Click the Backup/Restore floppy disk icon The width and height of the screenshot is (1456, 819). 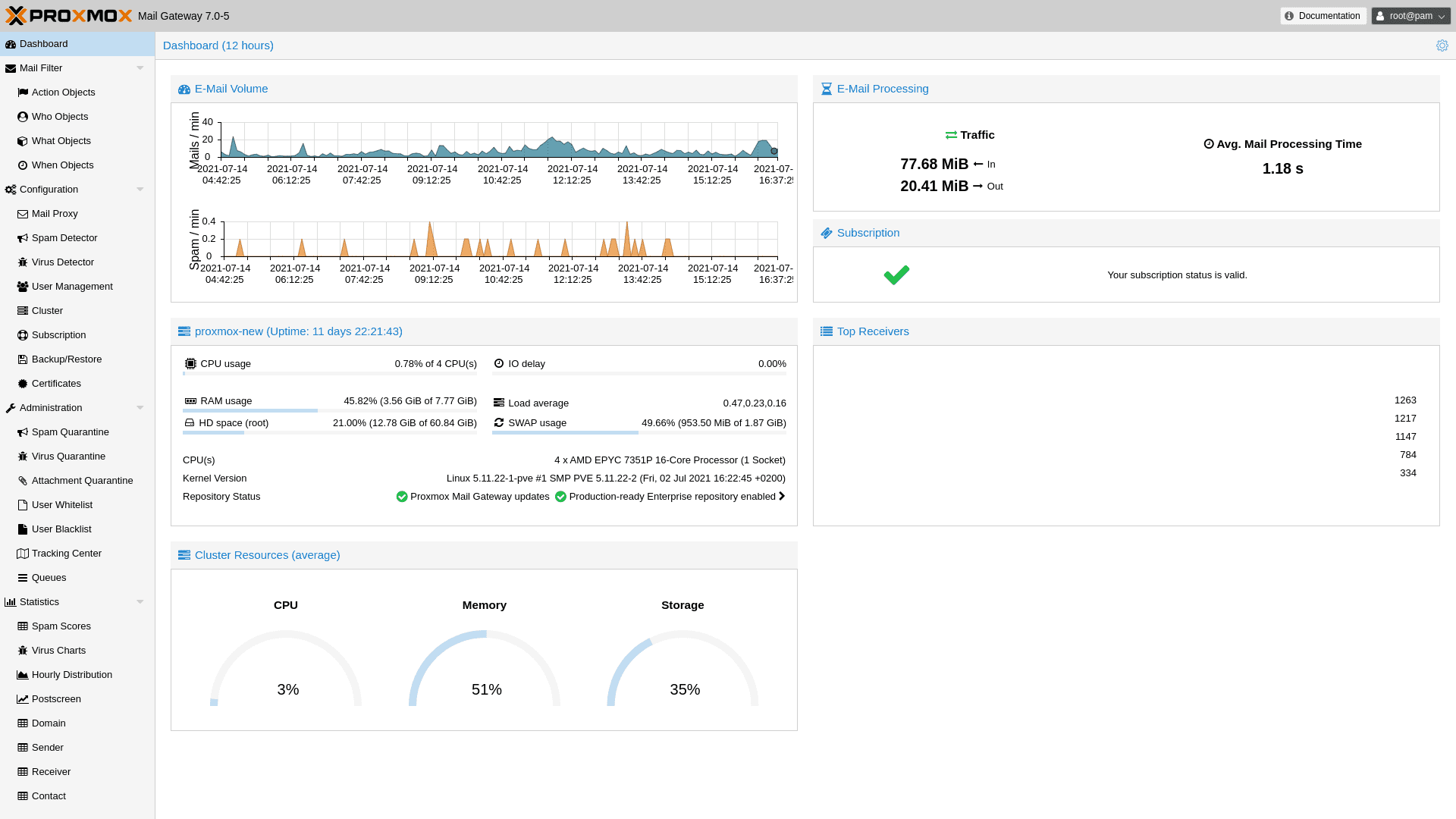coord(23,359)
